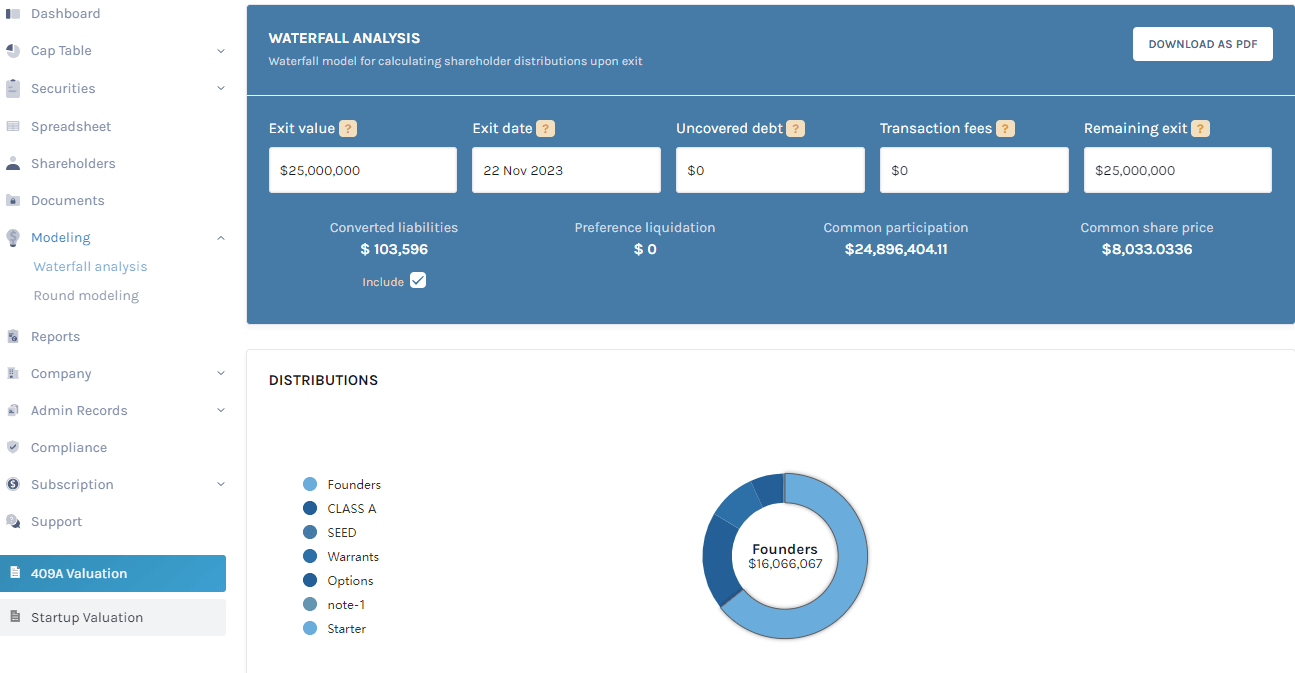Click the Exit date input field

(x=566, y=169)
